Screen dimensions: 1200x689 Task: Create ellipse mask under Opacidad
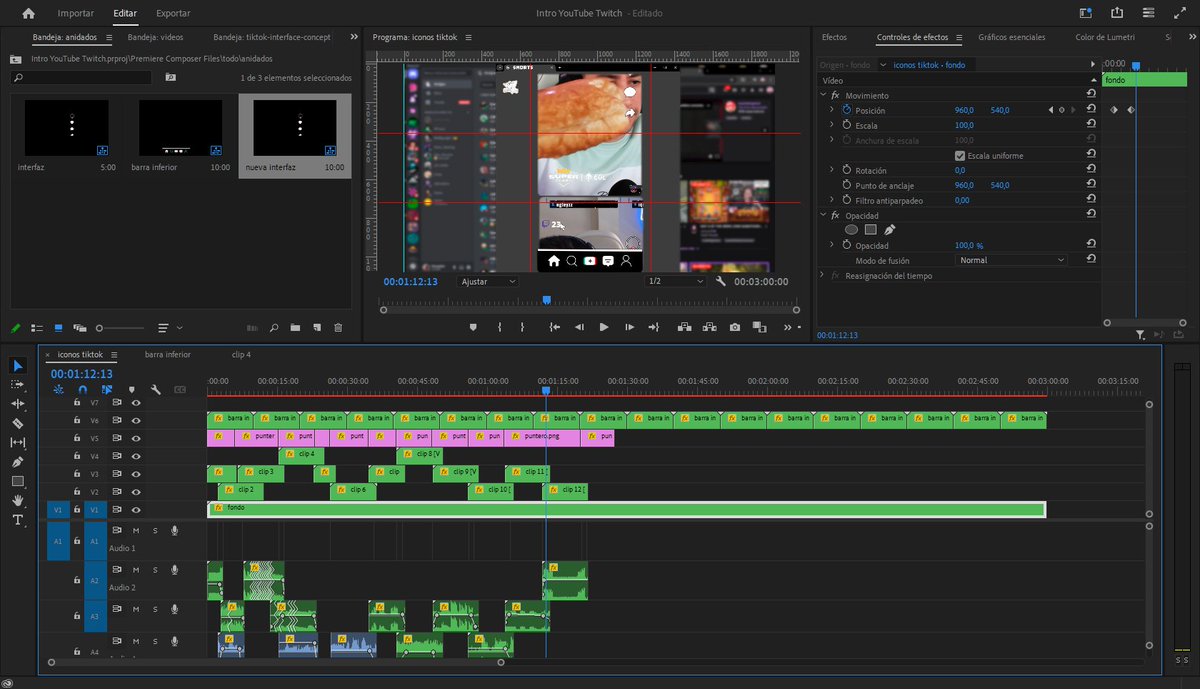coord(851,229)
